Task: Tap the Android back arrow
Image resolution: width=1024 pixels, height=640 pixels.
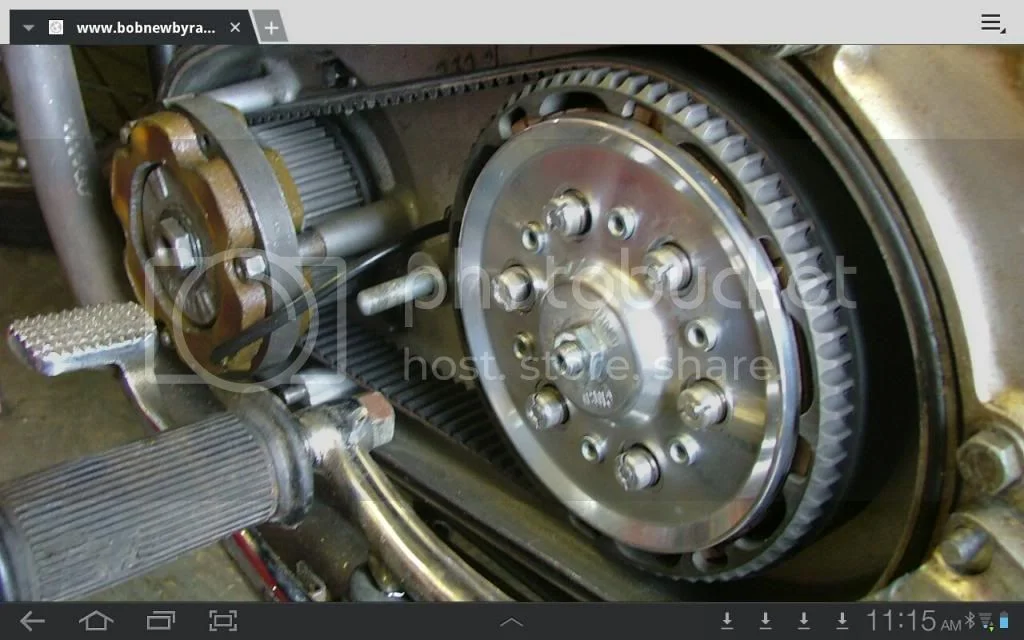Action: pos(32,621)
